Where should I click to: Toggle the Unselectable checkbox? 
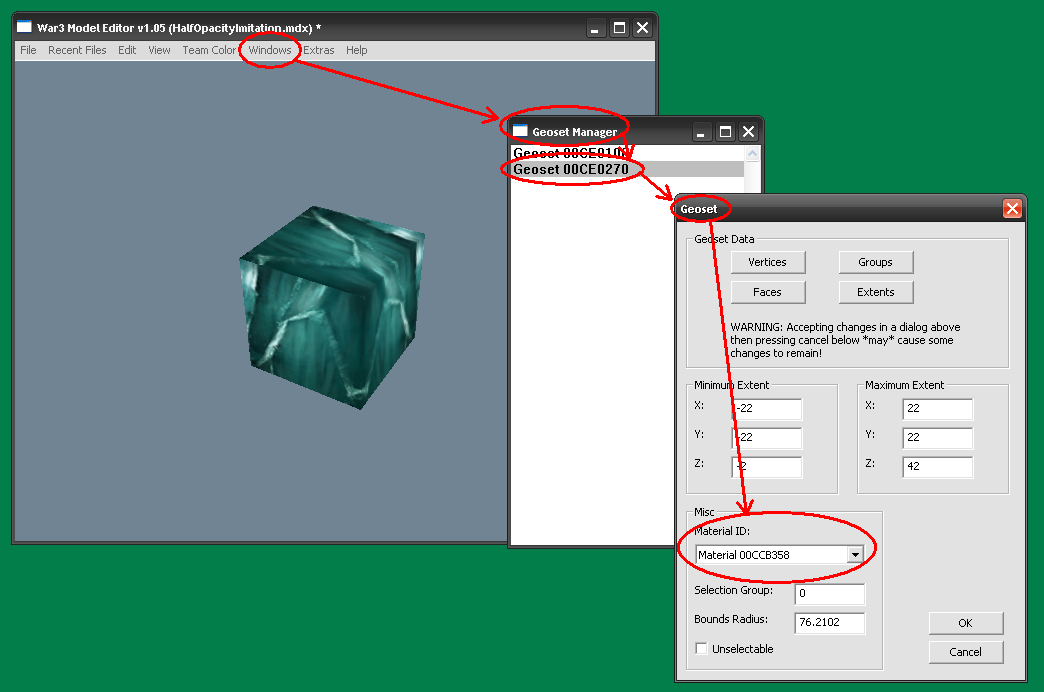[x=701, y=648]
